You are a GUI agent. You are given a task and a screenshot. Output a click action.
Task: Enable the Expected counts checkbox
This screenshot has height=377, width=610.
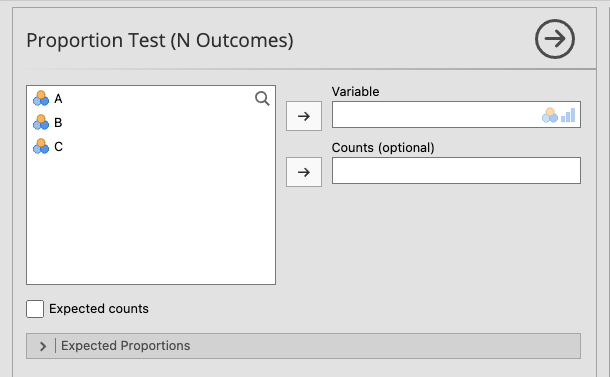click(x=35, y=309)
